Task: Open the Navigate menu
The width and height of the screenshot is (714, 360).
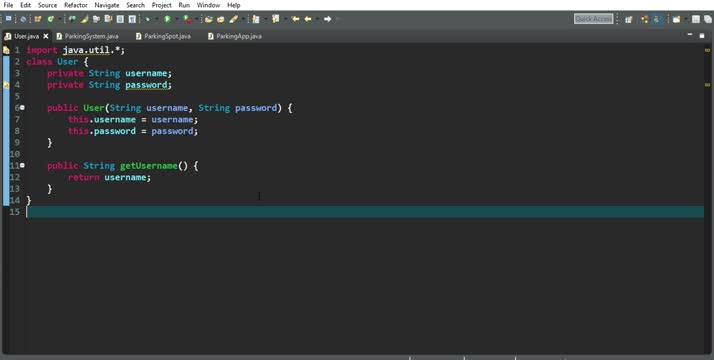Action: (107, 5)
